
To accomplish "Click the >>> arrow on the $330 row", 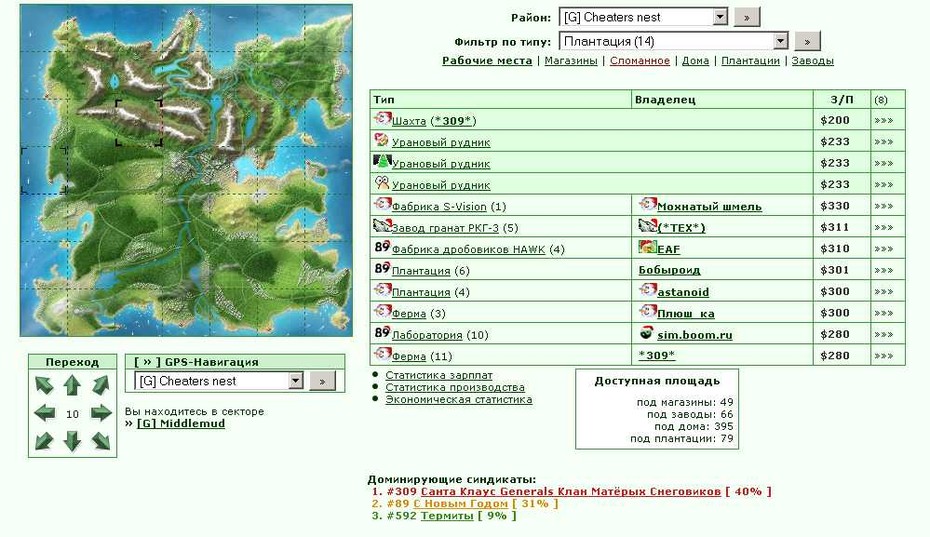I will click(x=883, y=206).
